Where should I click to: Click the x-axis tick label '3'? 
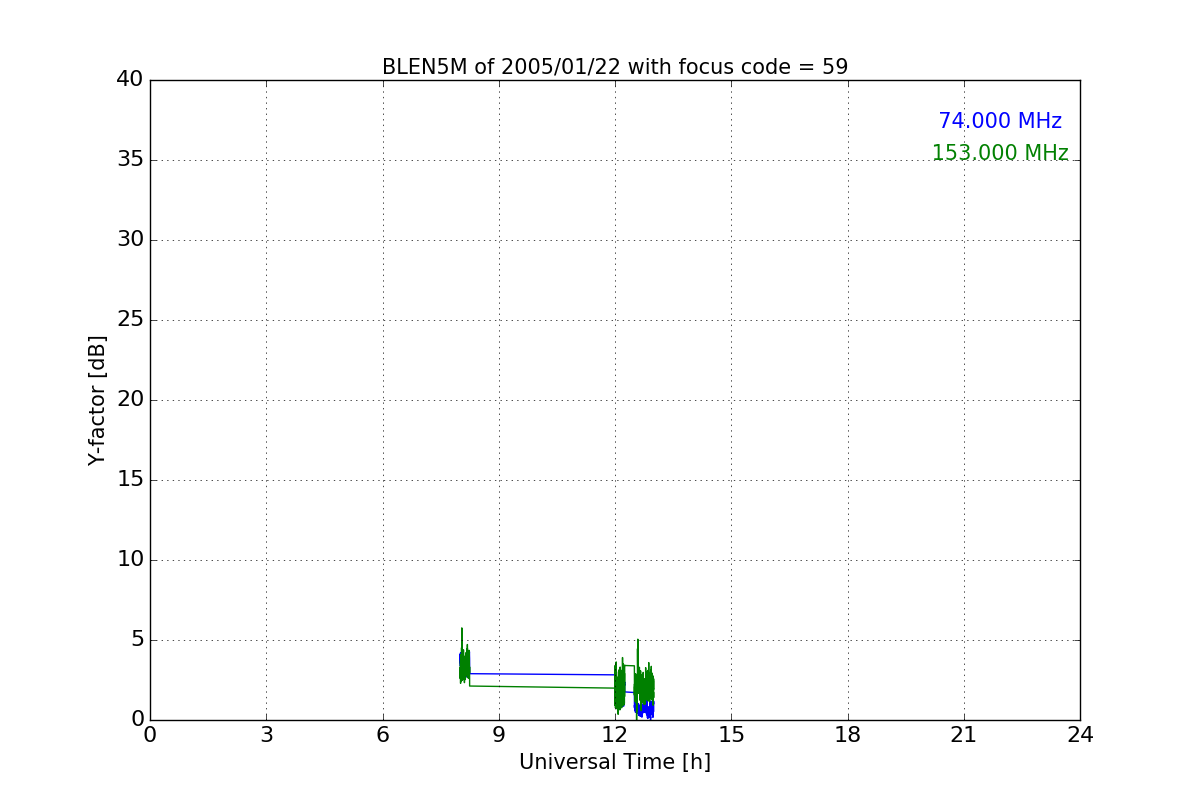tap(266, 735)
